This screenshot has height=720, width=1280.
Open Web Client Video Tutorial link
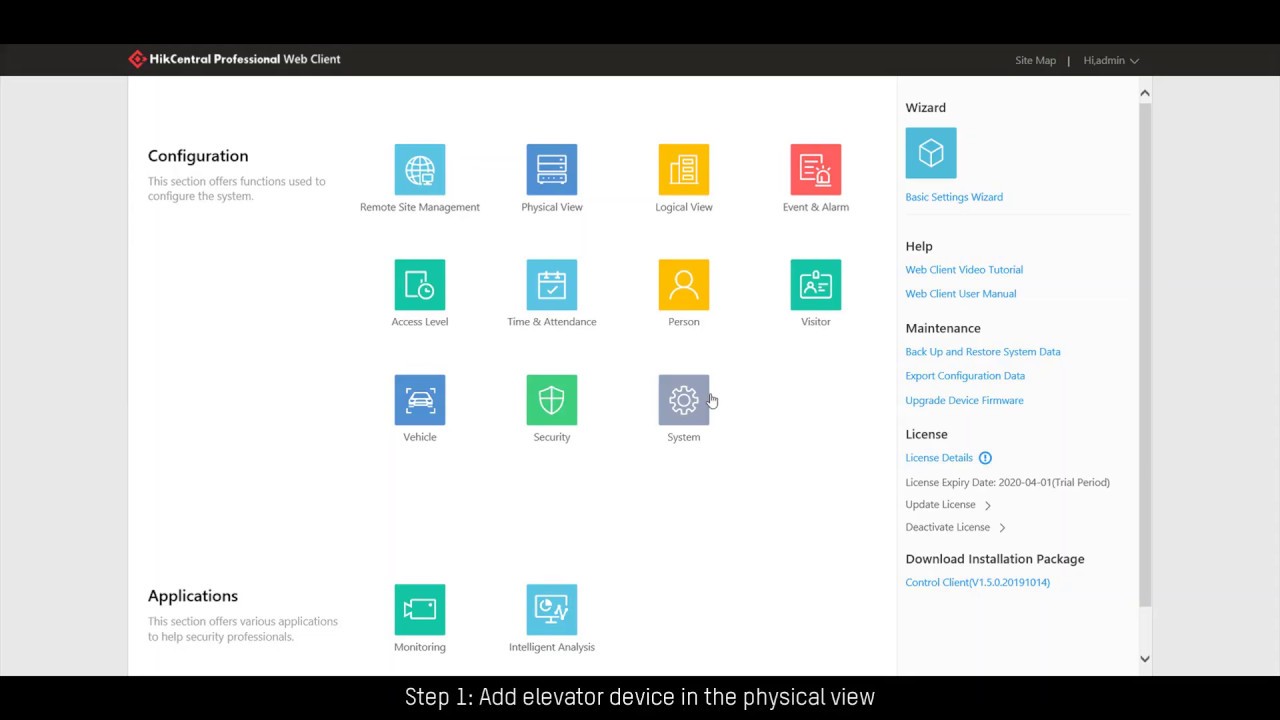(964, 270)
